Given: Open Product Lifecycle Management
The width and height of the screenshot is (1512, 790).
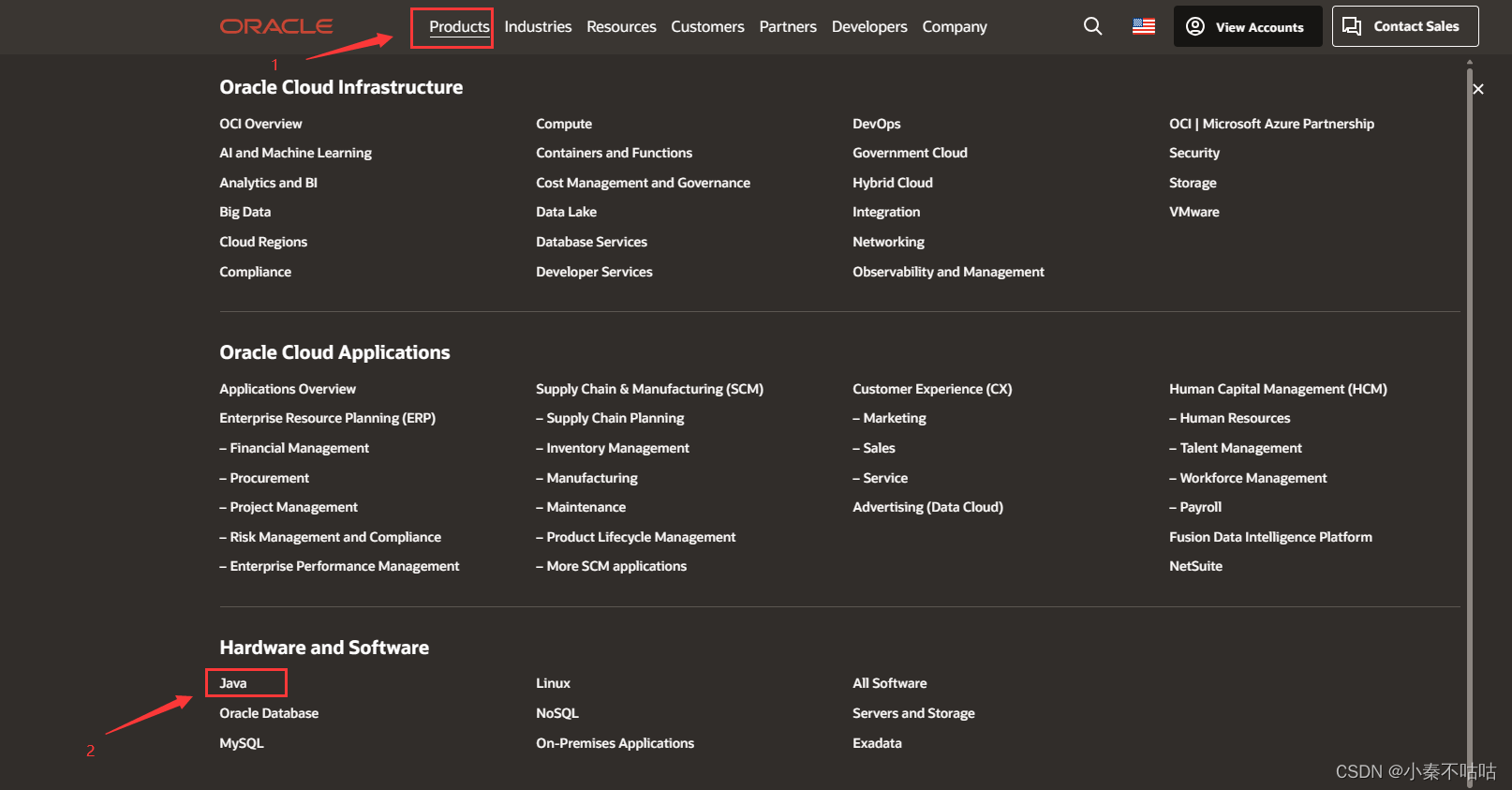Looking at the screenshot, I should coord(636,537).
